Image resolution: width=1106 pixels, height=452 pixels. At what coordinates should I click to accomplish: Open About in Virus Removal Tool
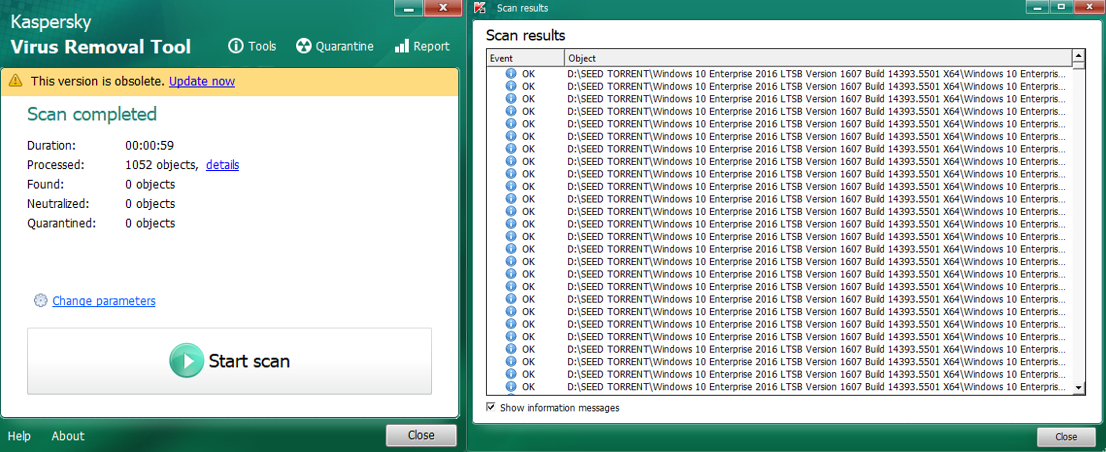pyautogui.click(x=68, y=436)
